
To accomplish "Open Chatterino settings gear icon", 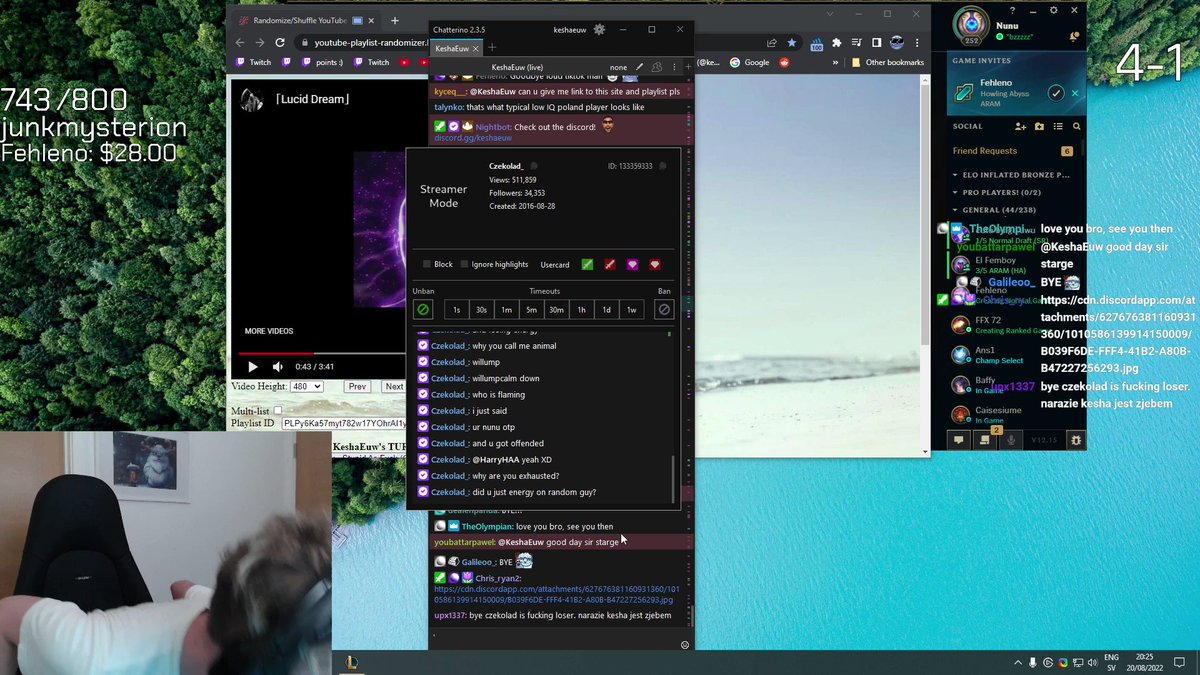I will (599, 30).
